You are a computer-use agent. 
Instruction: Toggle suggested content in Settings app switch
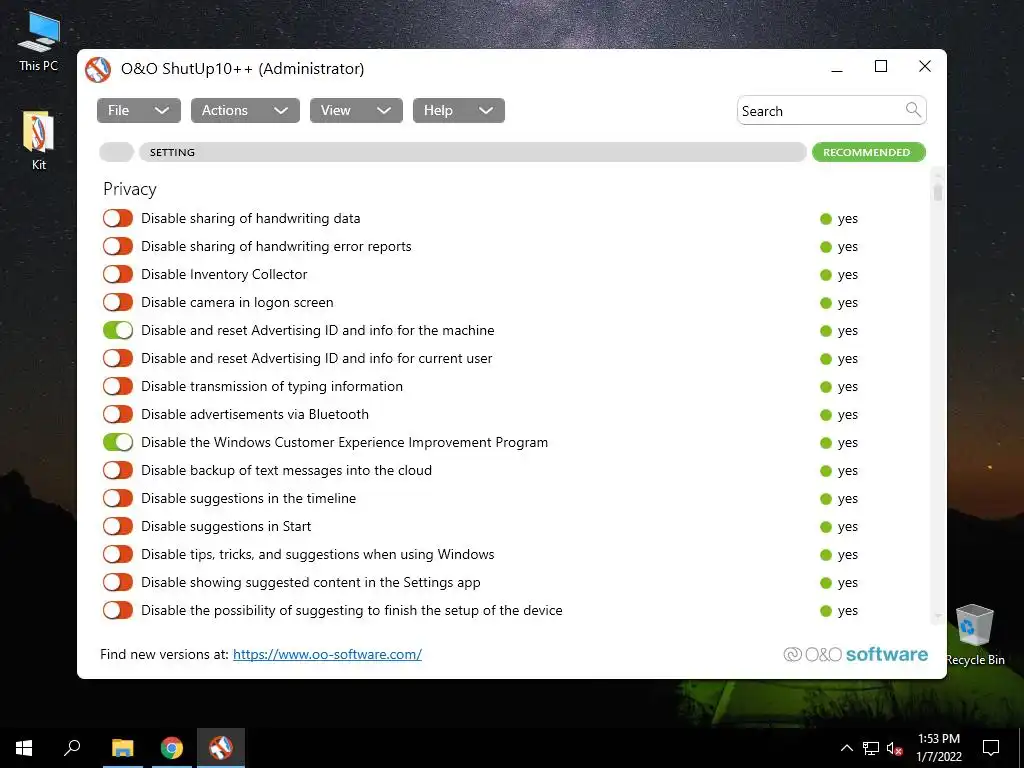pos(118,583)
